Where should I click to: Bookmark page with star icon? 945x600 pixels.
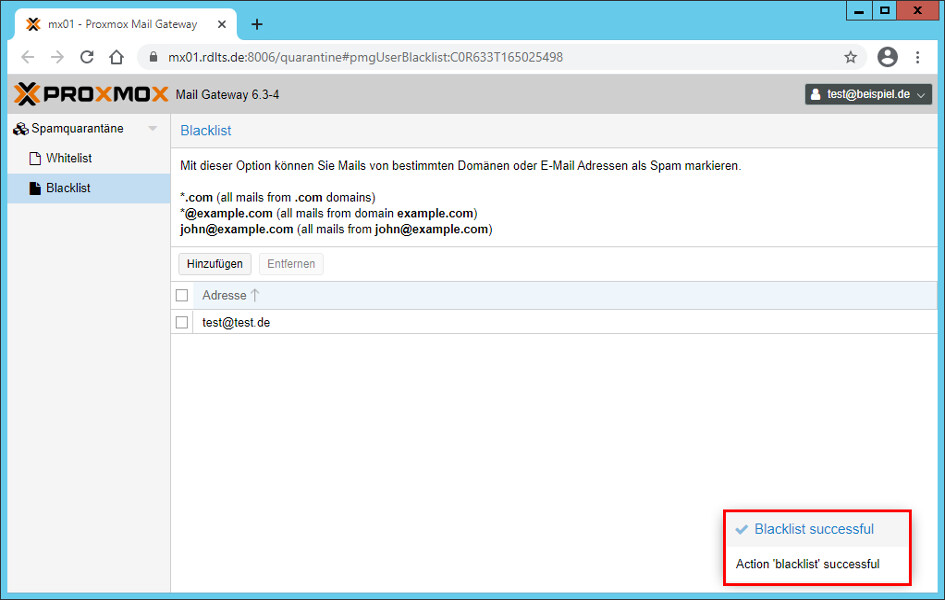851,57
